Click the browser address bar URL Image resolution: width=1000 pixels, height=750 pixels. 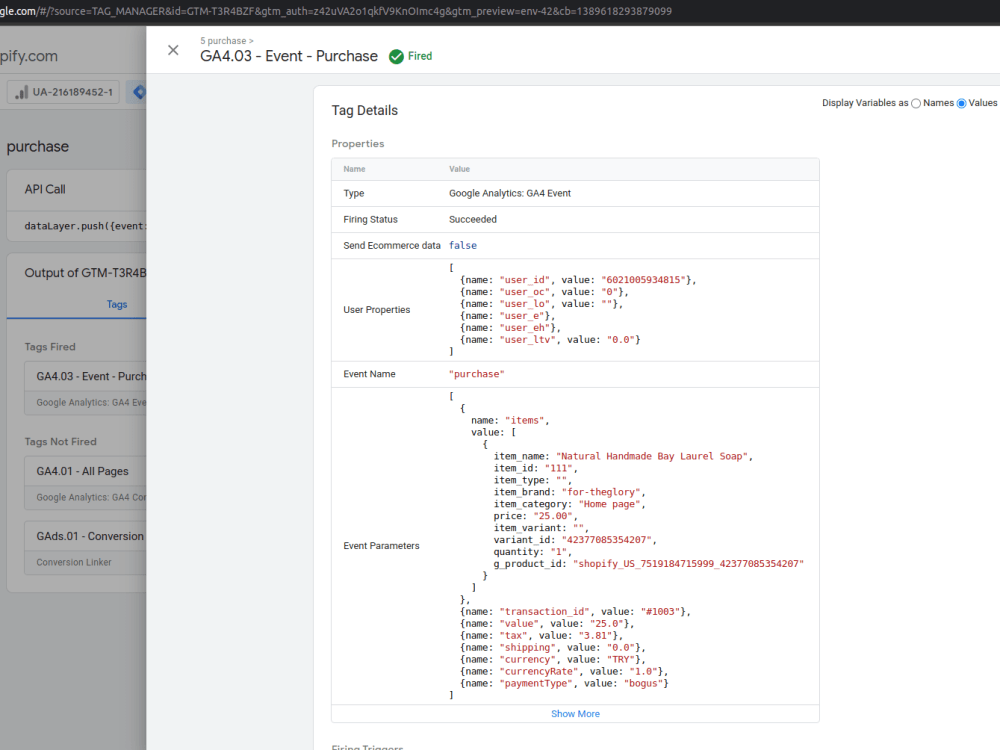coord(336,11)
